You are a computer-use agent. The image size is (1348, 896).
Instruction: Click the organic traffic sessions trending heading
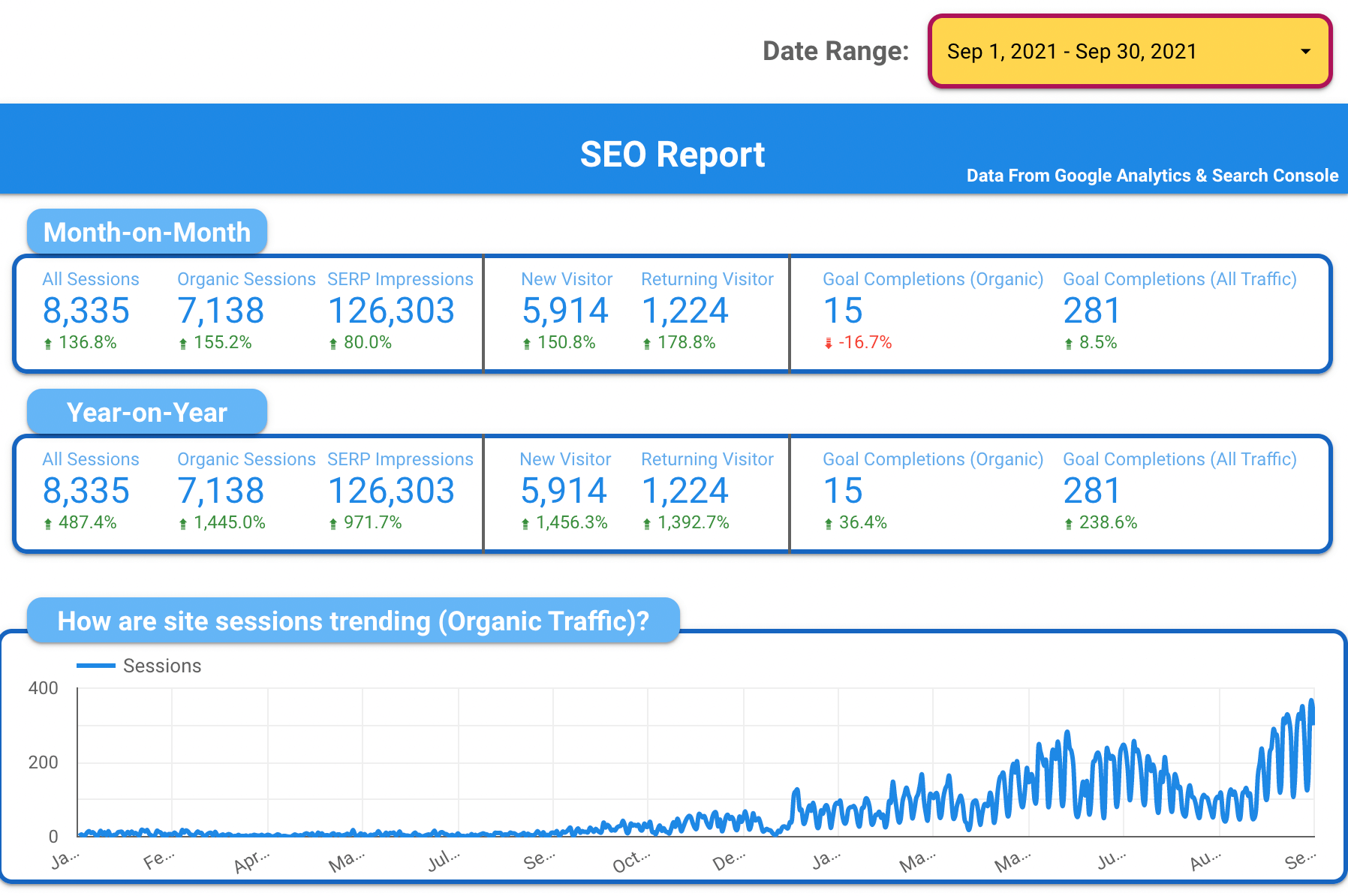[353, 621]
